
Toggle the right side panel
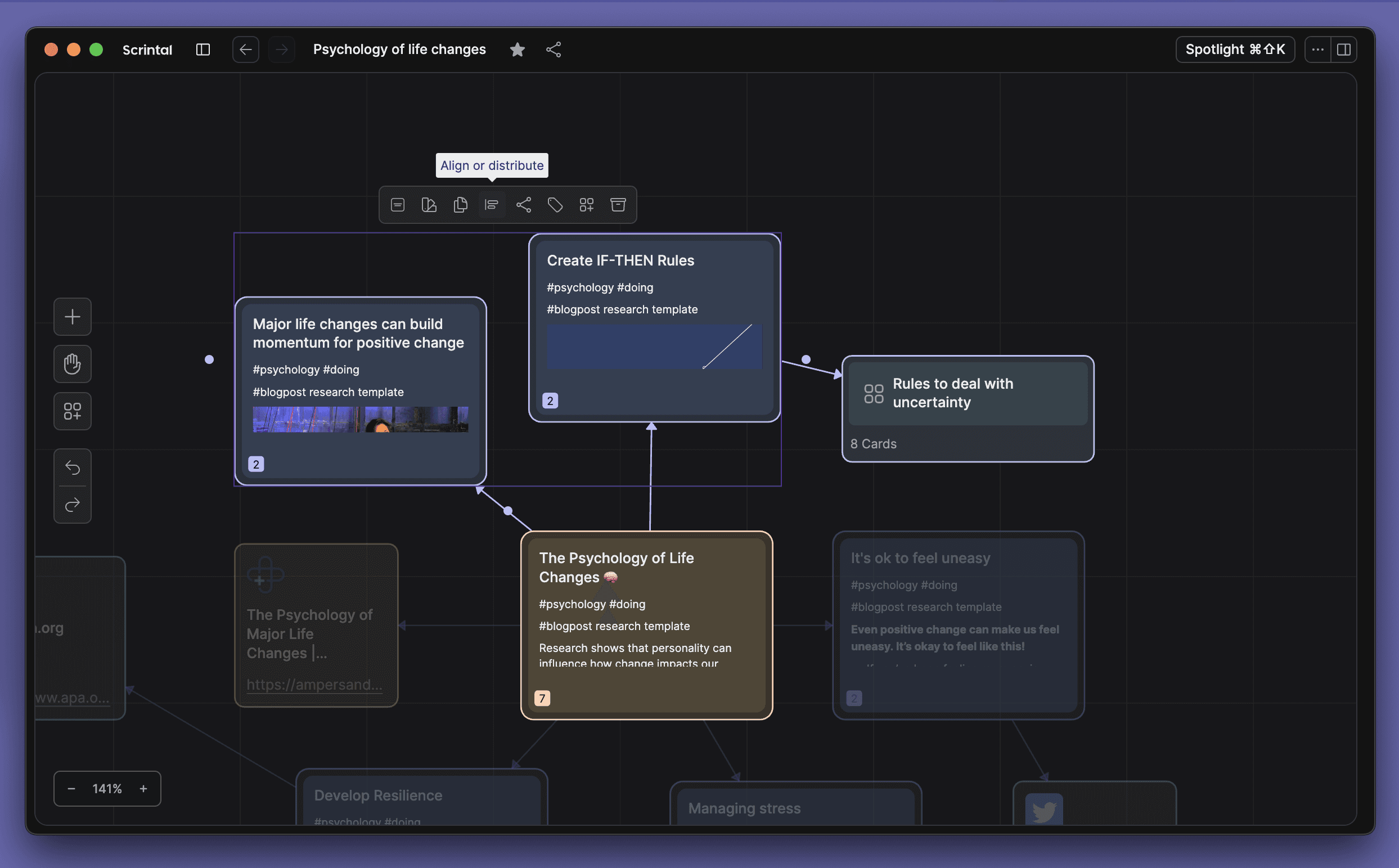pyautogui.click(x=1343, y=50)
